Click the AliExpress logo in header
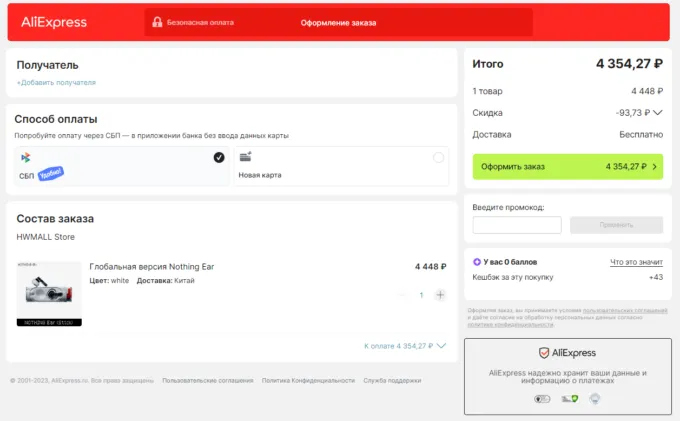This screenshot has width=680, height=421. click(x=54, y=22)
